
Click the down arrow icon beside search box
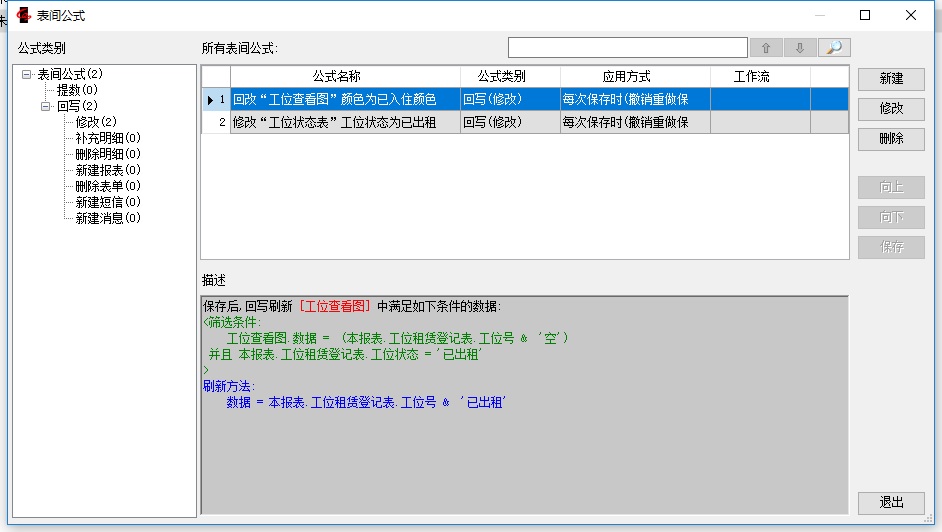click(799, 48)
